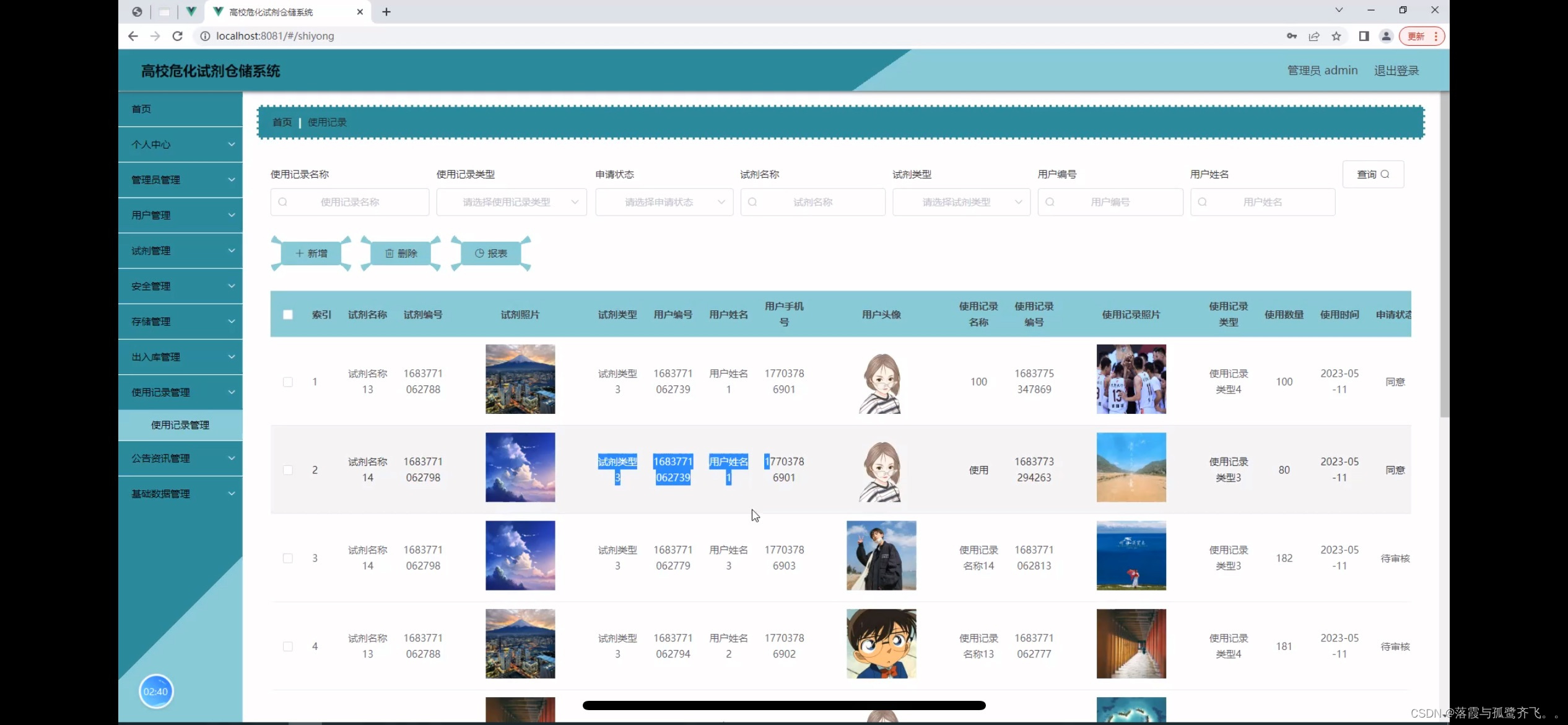Click the horizontal black scrollbar at bottom
1568x725 pixels.
(784, 705)
